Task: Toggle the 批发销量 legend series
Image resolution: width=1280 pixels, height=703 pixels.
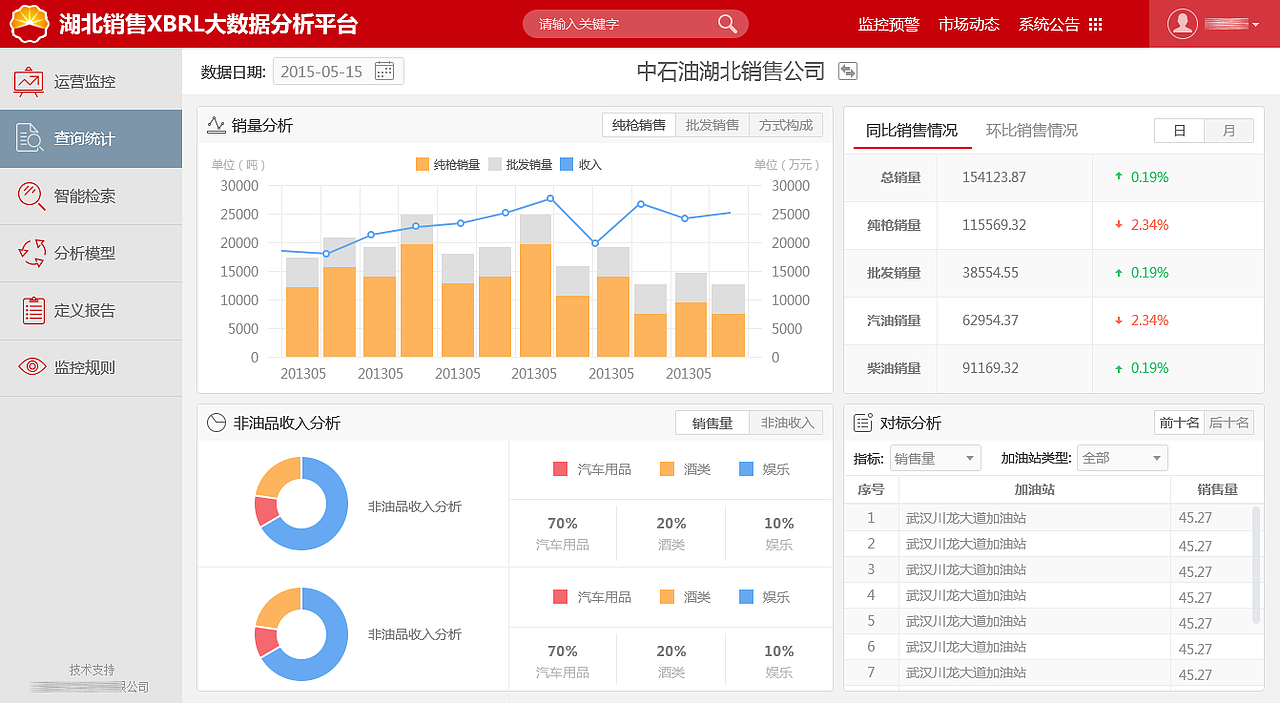Action: (520, 164)
